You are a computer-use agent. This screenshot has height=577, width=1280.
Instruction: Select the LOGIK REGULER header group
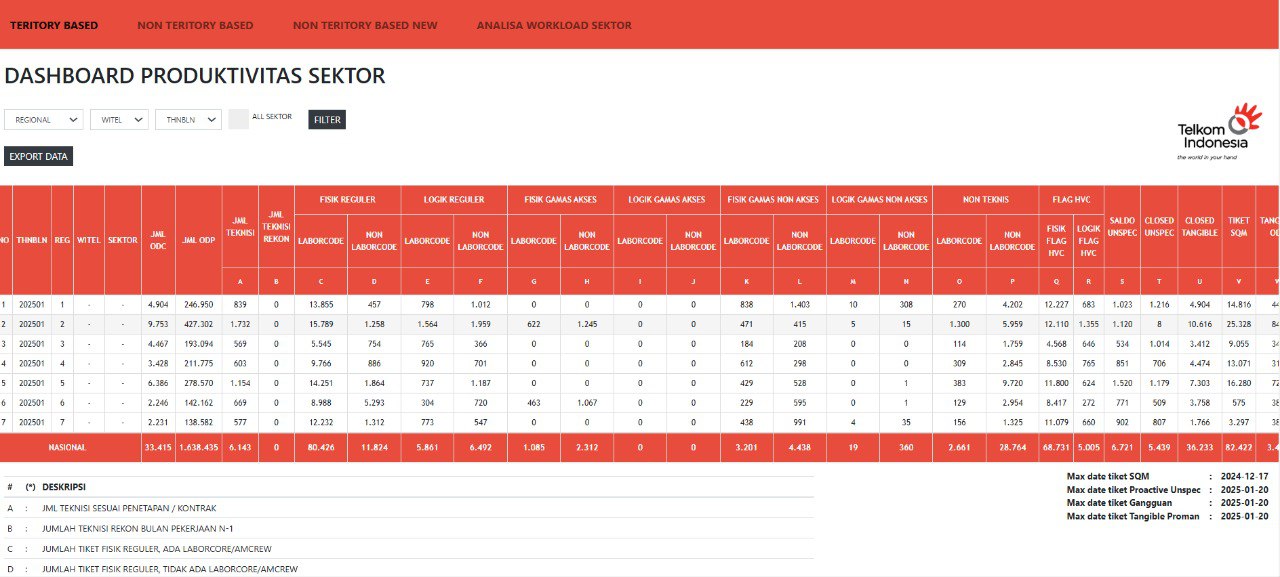pos(454,199)
